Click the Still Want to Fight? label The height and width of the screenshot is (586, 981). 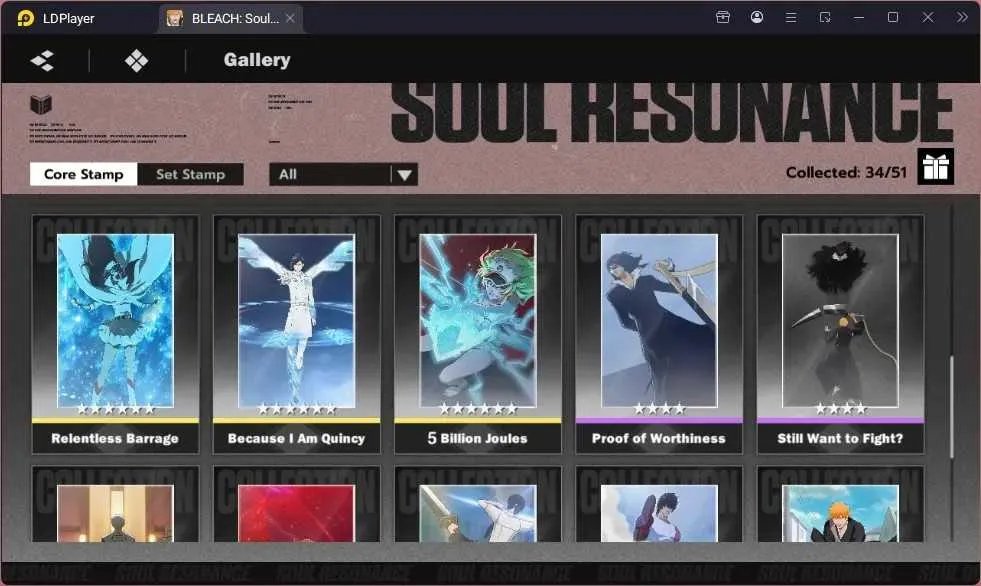840,438
